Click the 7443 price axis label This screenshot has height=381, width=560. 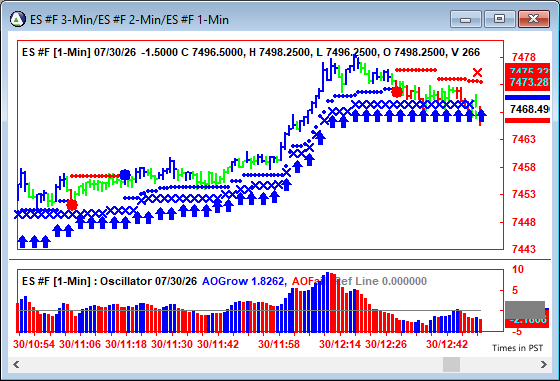coord(524,249)
